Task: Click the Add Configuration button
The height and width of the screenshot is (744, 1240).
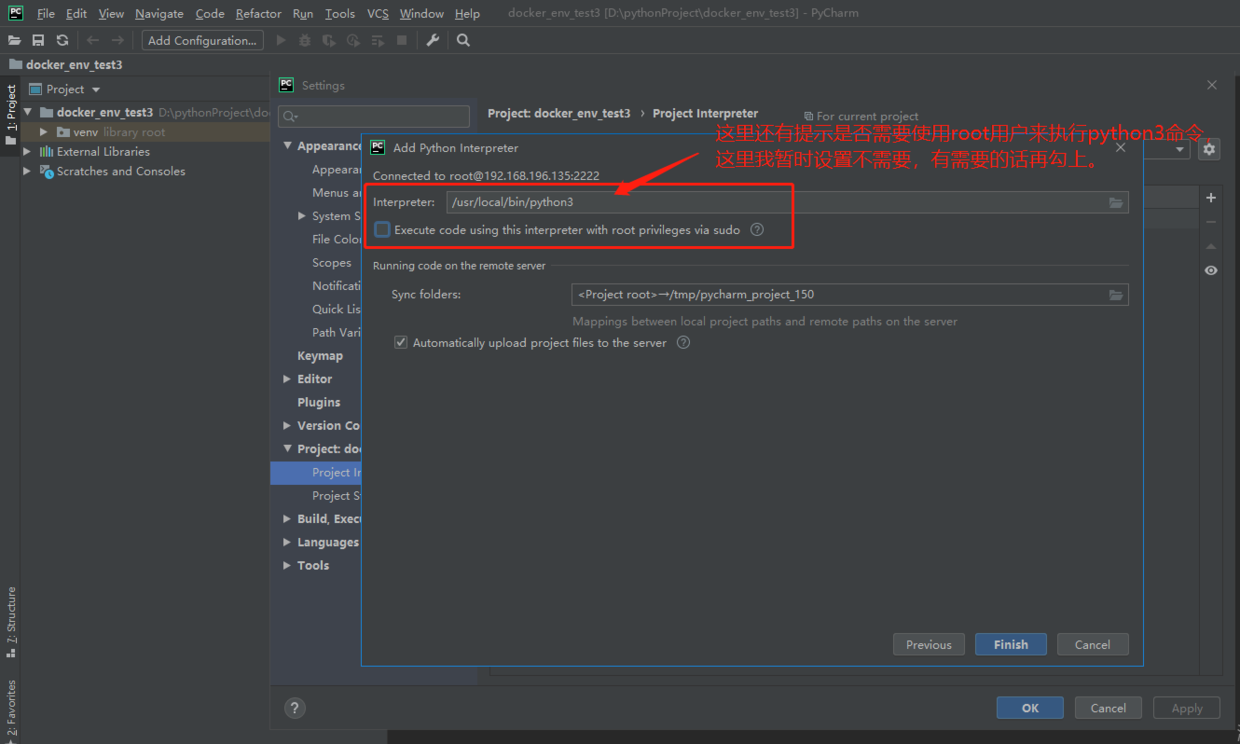Action: tap(203, 40)
